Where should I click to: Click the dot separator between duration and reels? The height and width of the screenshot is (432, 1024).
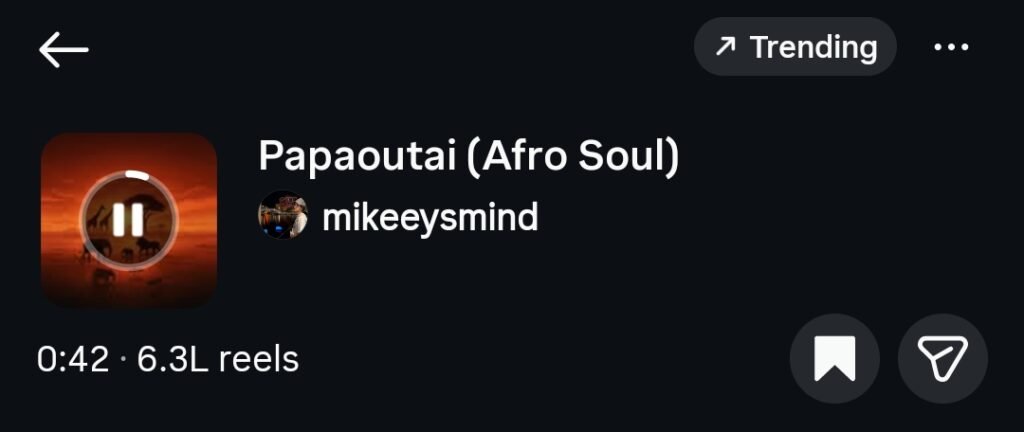pos(123,360)
